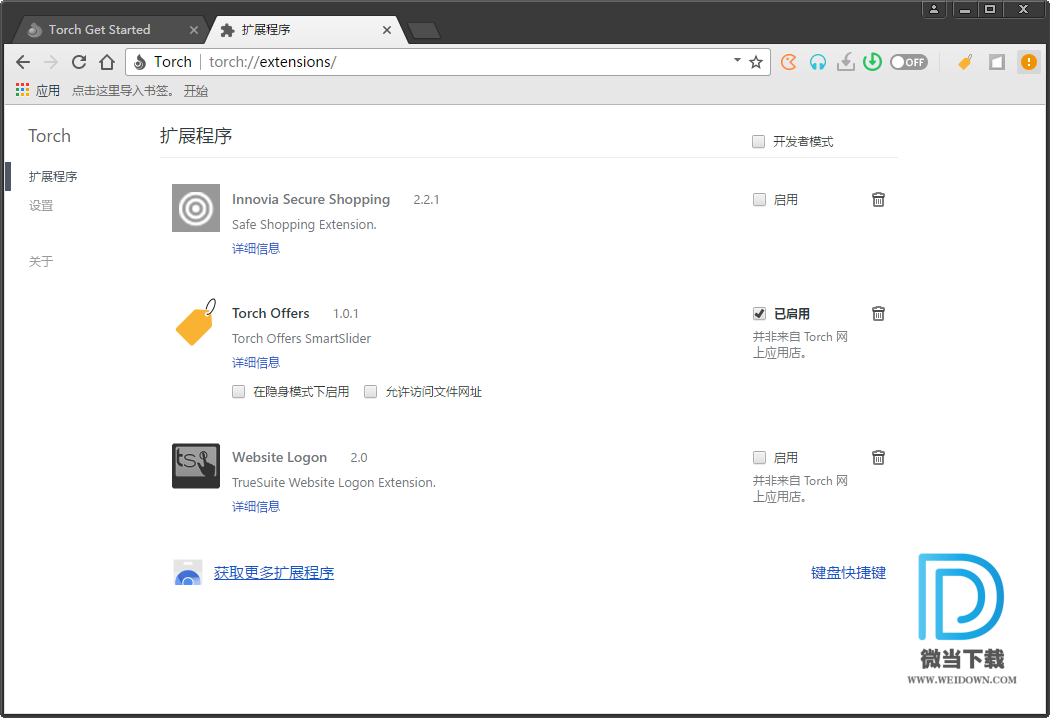Open the 获取更多扩展程序 link
This screenshot has width=1050, height=718.
[x=274, y=573]
